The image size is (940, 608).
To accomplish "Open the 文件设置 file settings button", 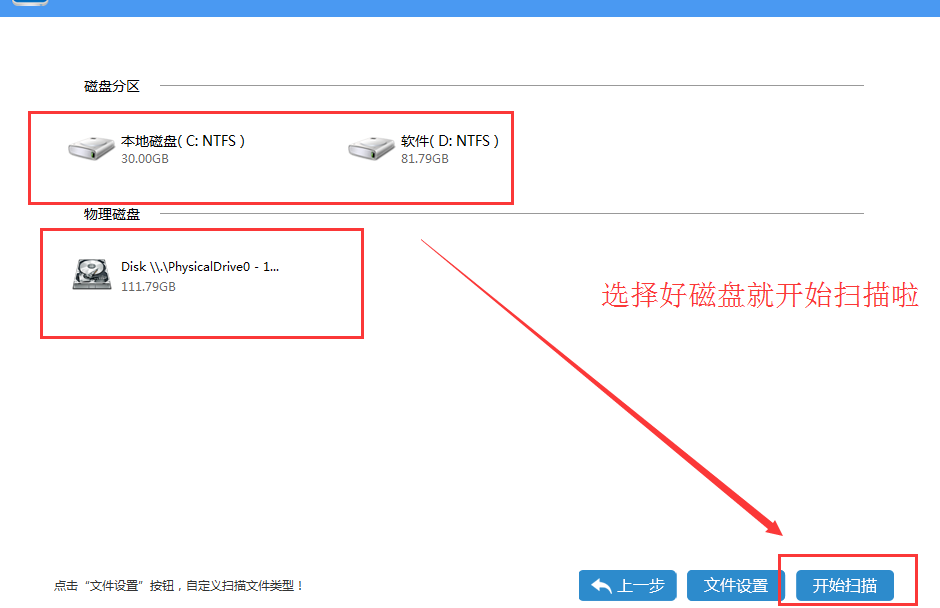I will point(736,585).
